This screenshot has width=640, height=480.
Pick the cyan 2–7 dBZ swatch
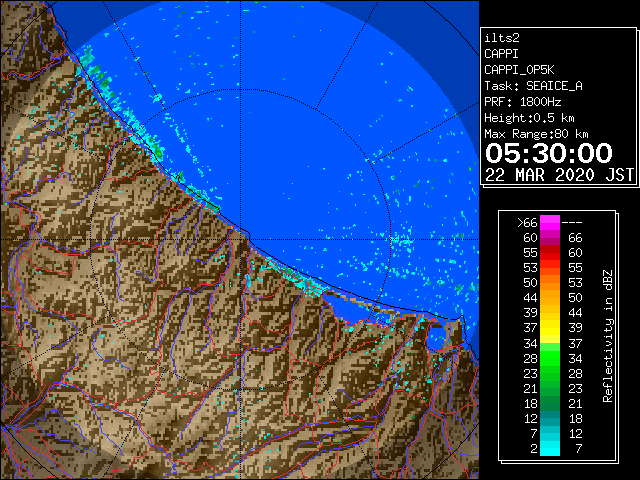point(550,449)
